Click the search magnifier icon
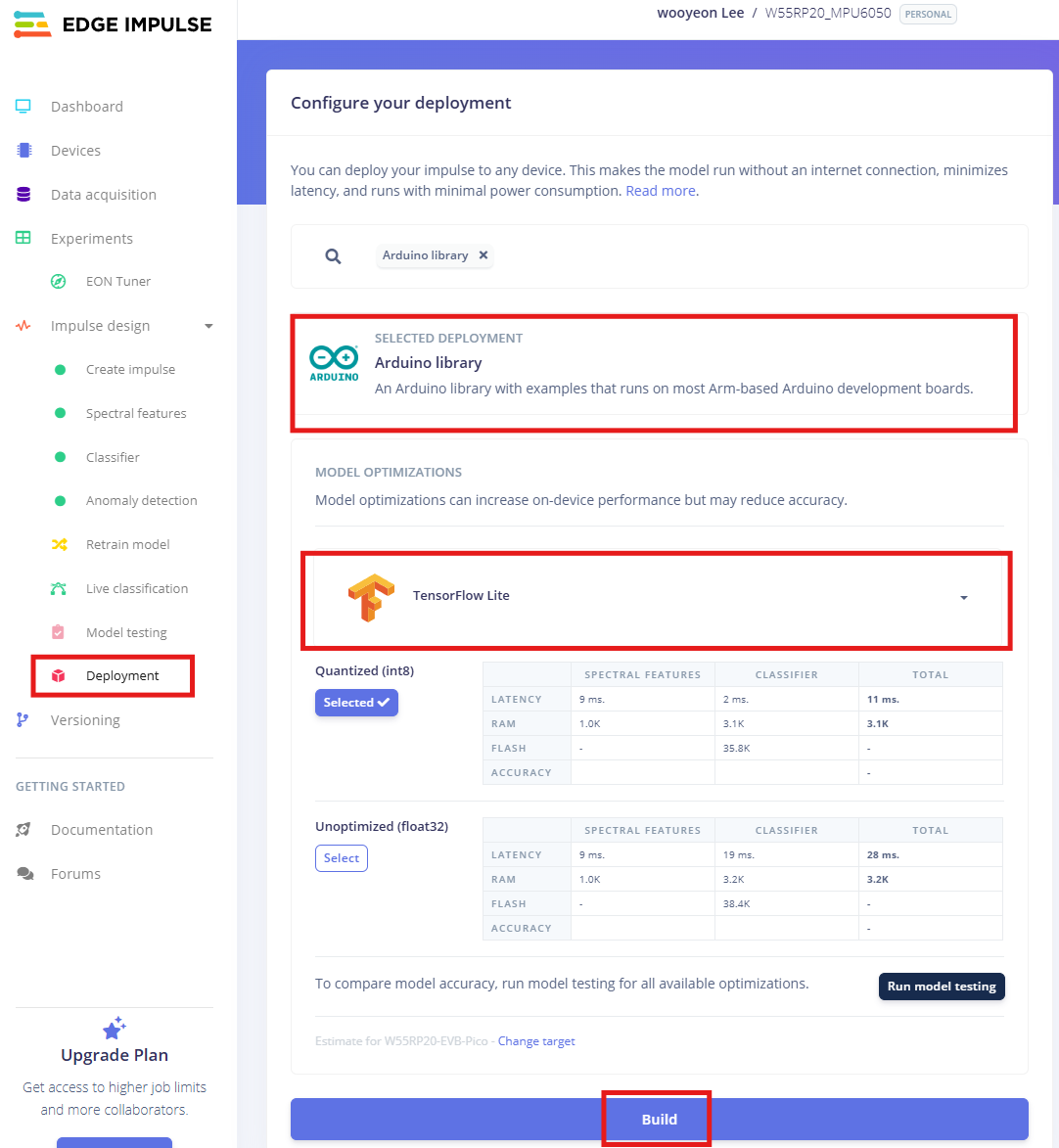The width and height of the screenshot is (1059, 1148). click(x=333, y=256)
